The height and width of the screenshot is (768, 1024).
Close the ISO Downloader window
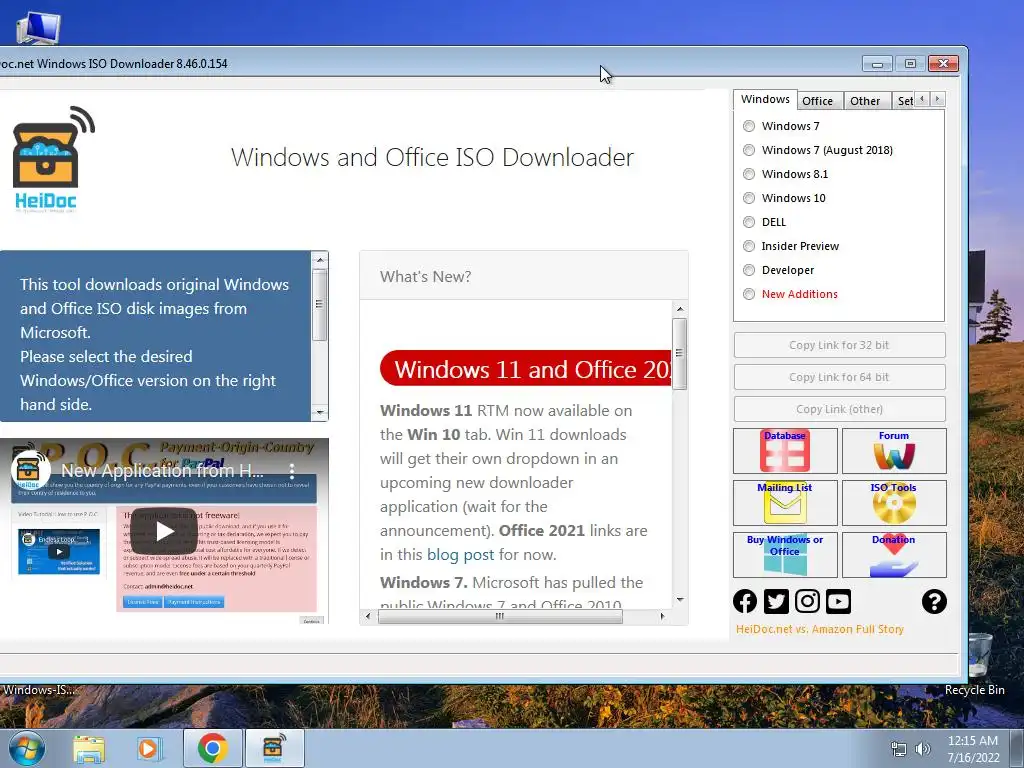tap(943, 63)
